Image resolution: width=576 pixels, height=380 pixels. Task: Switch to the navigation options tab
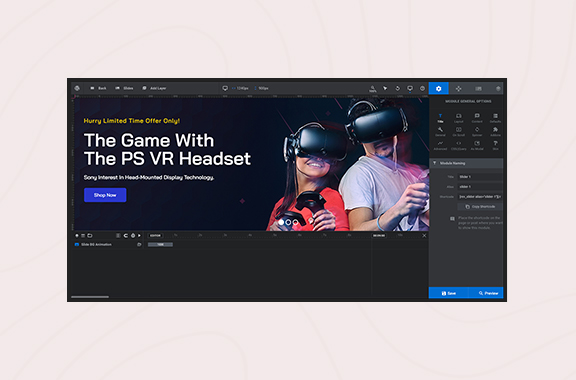pos(458,88)
